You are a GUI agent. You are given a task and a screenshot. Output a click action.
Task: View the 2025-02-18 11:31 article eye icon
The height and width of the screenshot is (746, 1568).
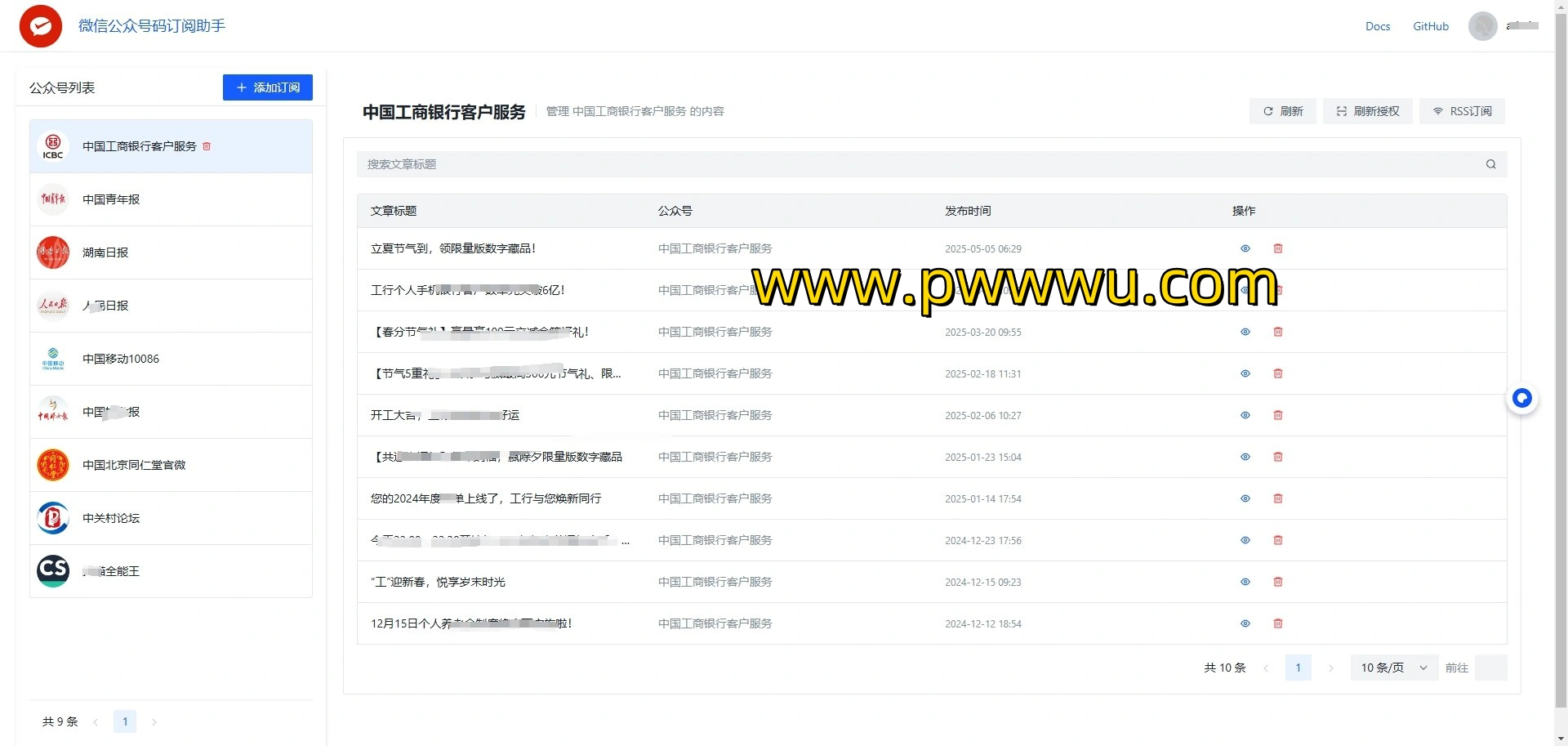click(x=1245, y=373)
